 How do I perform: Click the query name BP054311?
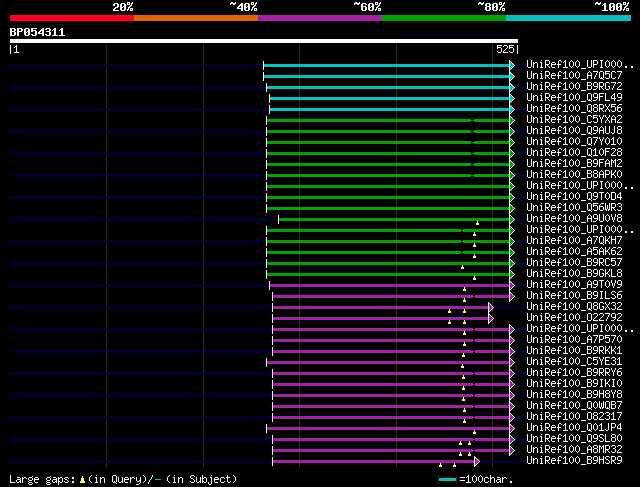[x=37, y=32]
